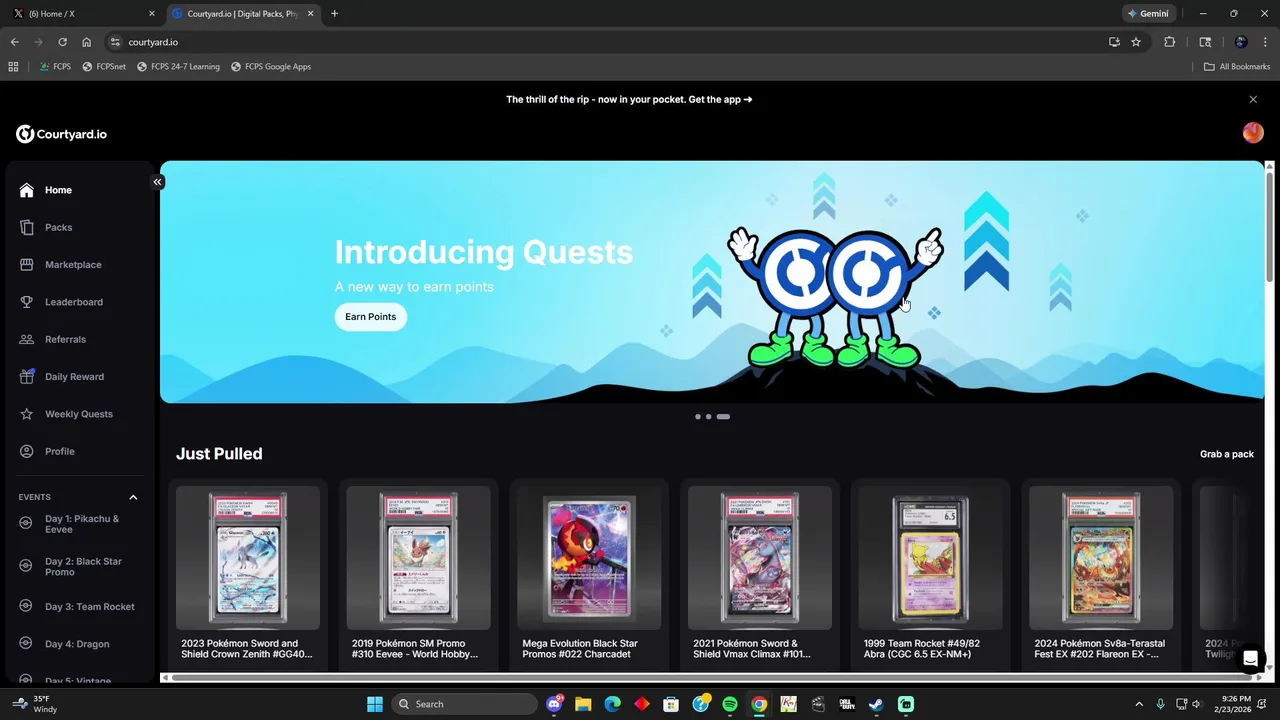
Task: Open the Gemini button
Action: pos(1149,14)
